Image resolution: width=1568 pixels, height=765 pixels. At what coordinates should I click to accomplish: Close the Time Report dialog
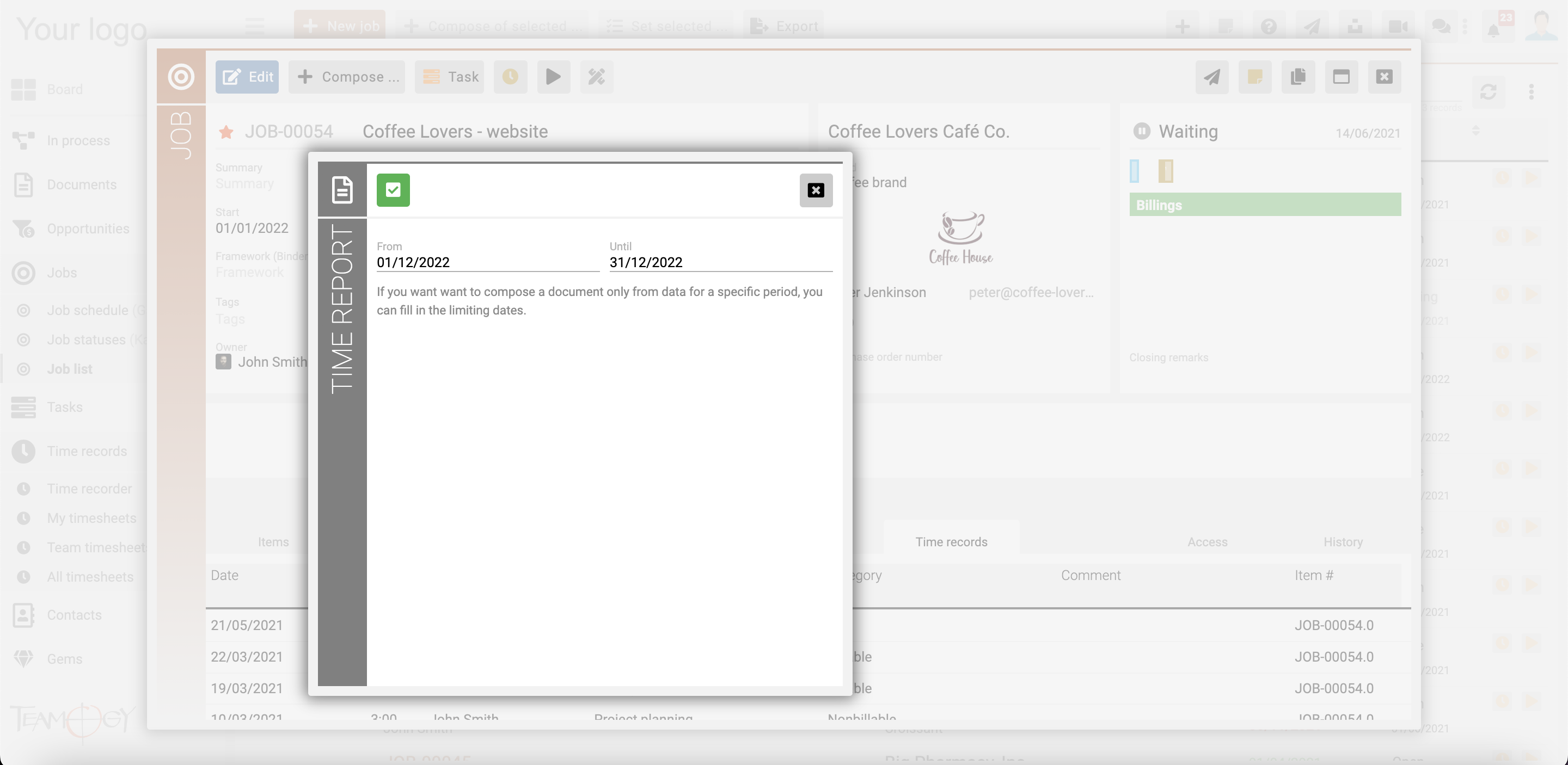click(816, 190)
